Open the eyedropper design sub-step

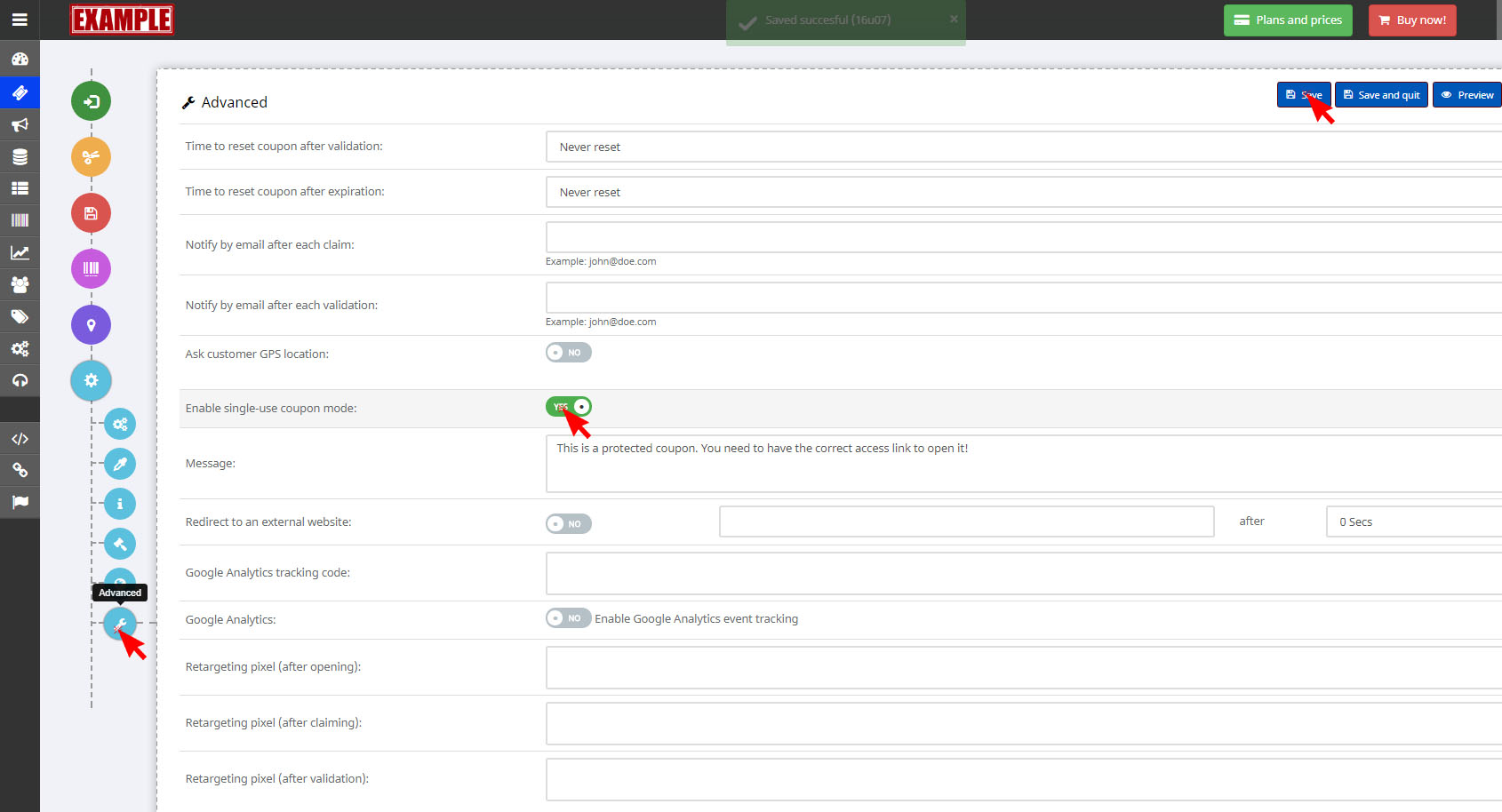(120, 464)
